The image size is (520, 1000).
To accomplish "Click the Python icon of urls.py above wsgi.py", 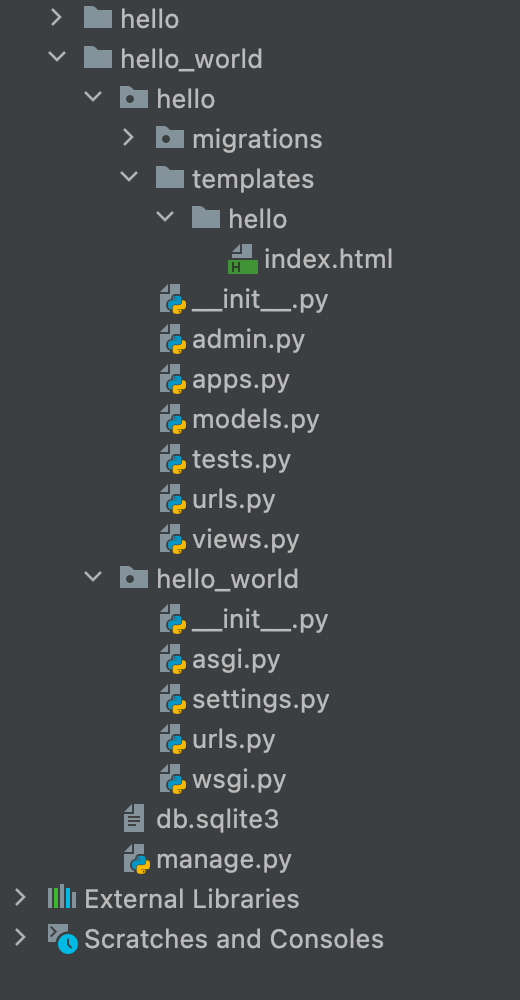I will tap(172, 740).
